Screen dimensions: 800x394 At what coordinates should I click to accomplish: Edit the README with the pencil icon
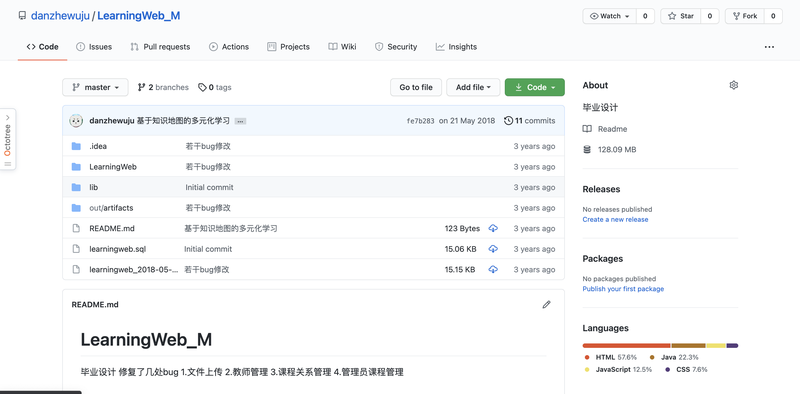546,305
